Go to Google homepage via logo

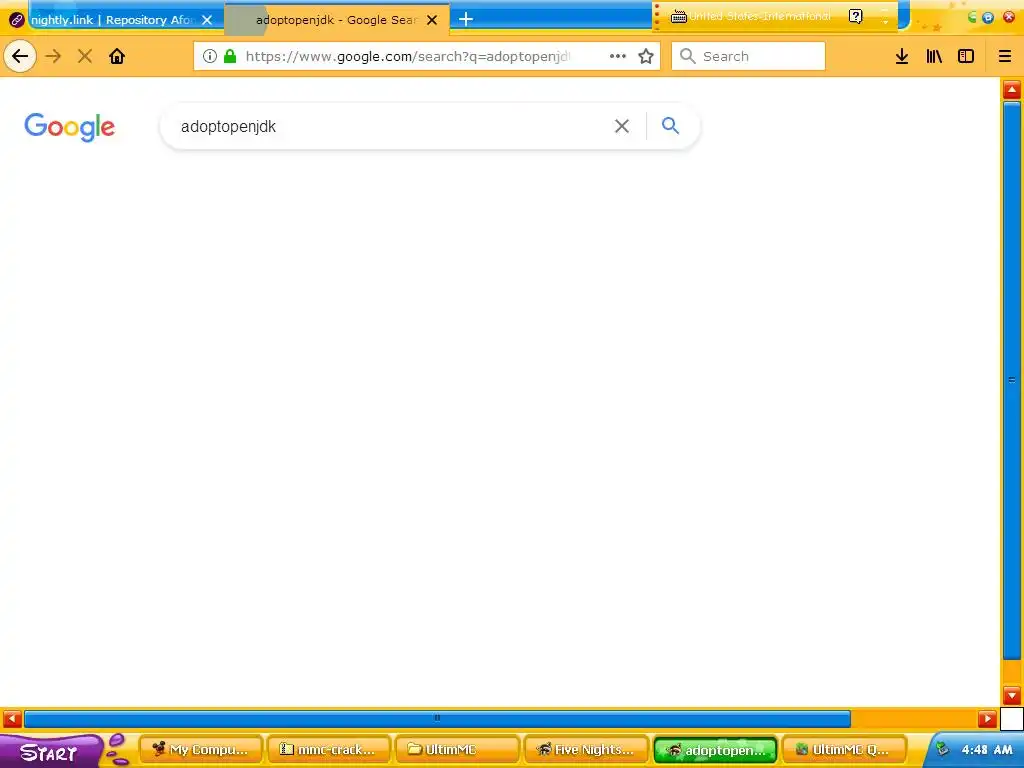pos(70,127)
